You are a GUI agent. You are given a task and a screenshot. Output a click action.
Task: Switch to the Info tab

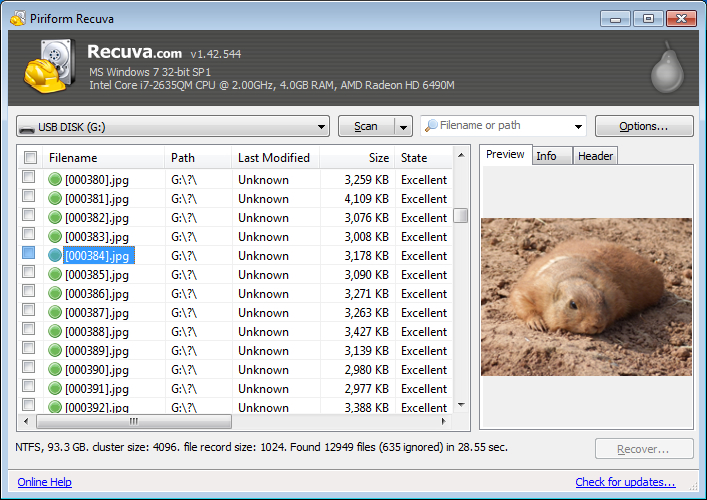(546, 156)
